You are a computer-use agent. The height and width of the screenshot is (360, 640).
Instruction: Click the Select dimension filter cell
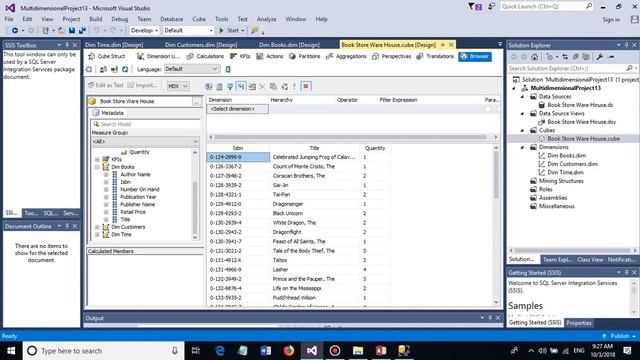coord(238,109)
